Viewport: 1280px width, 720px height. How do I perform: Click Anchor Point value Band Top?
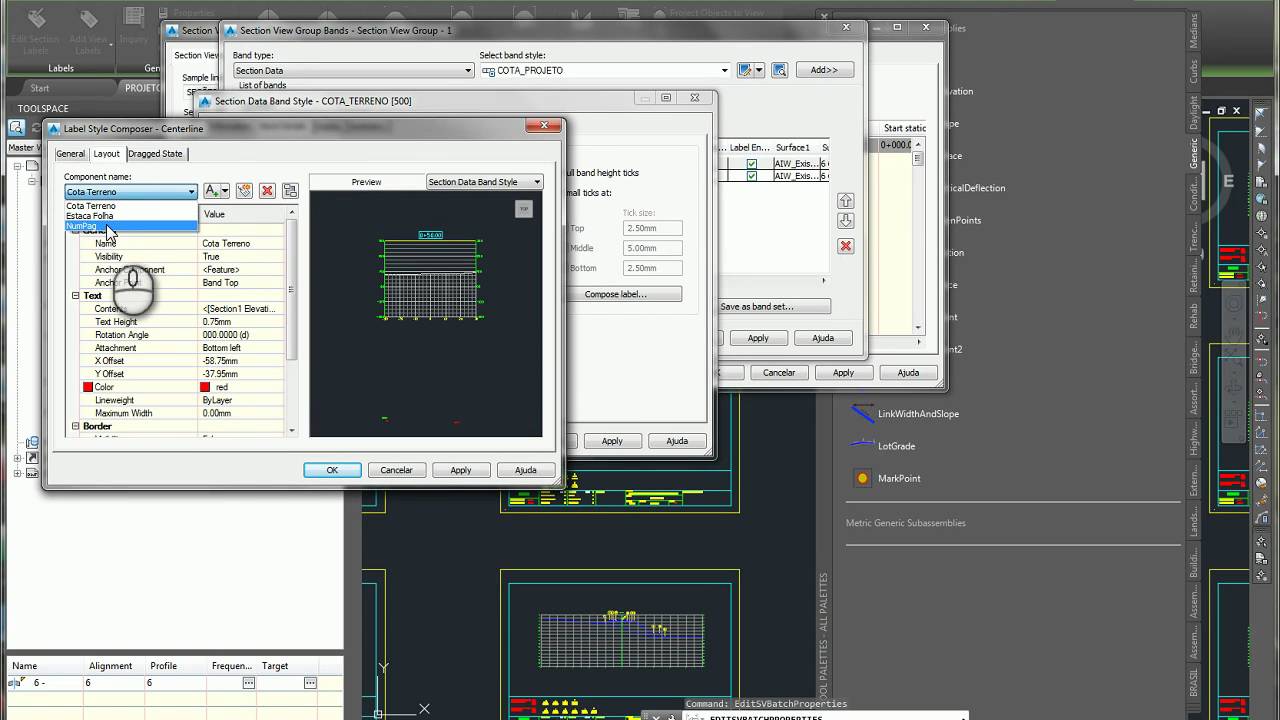point(243,283)
